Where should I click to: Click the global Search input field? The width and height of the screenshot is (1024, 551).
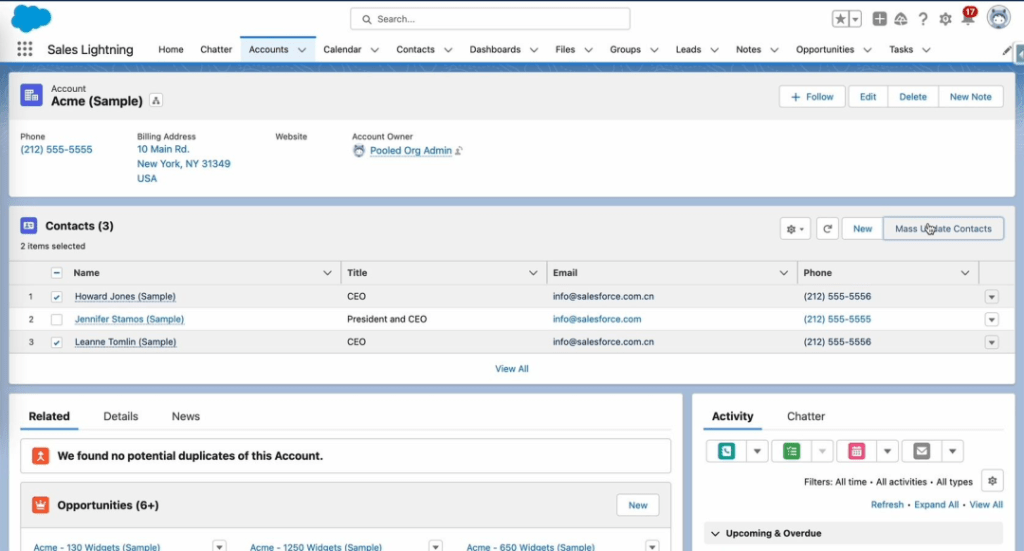coord(490,19)
